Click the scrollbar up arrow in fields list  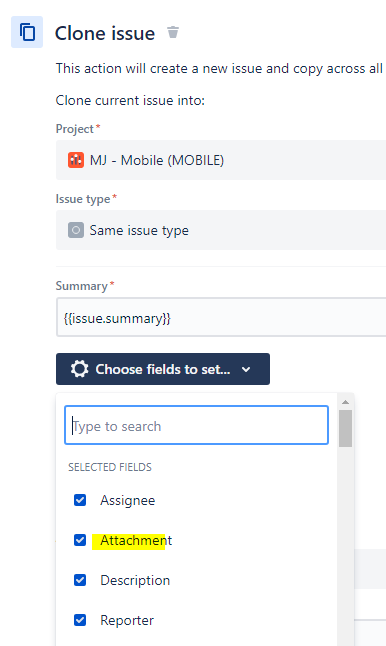click(x=346, y=402)
